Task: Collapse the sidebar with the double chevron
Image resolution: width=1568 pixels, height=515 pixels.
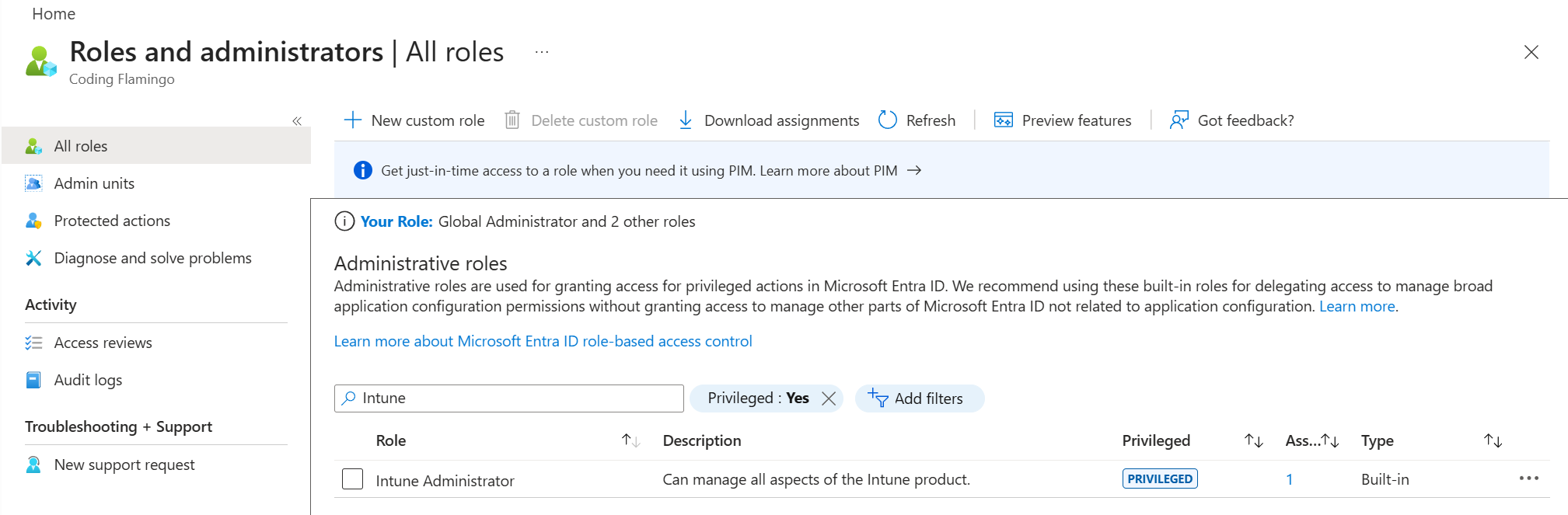Action: [297, 121]
